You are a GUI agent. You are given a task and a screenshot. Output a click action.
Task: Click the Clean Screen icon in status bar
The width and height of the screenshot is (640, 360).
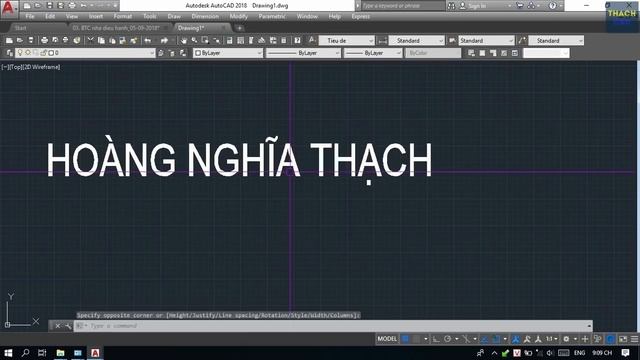click(x=623, y=339)
